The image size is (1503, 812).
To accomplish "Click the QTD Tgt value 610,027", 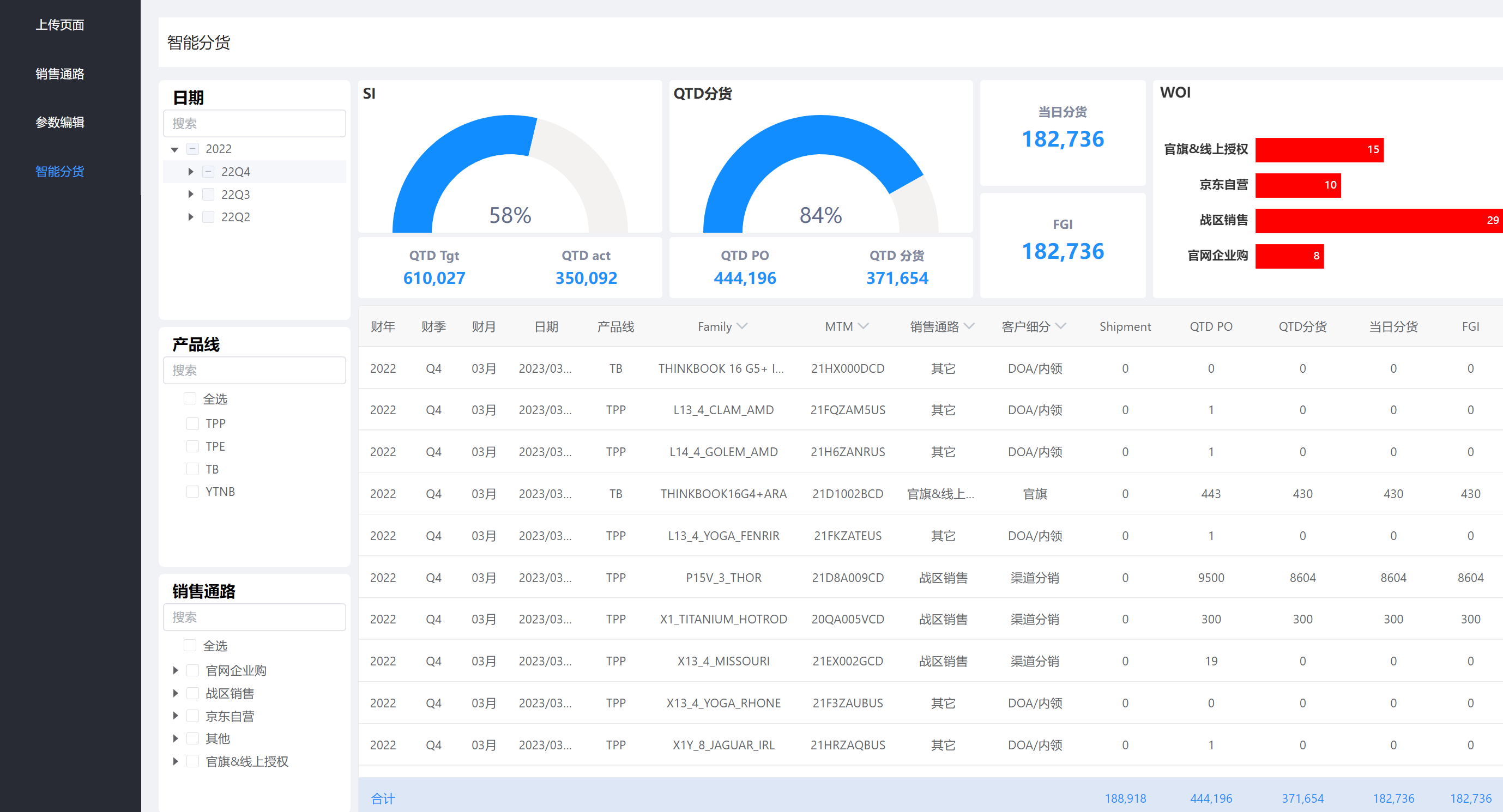I will [434, 278].
